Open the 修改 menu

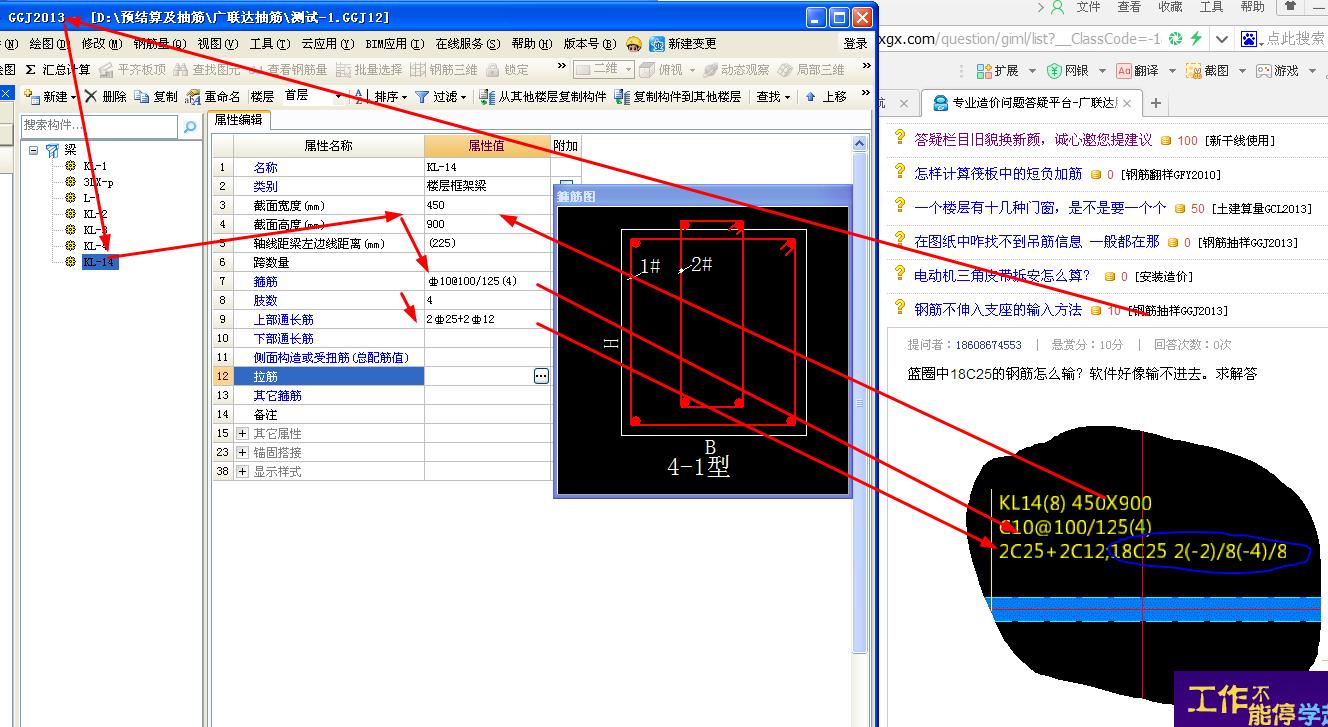101,44
